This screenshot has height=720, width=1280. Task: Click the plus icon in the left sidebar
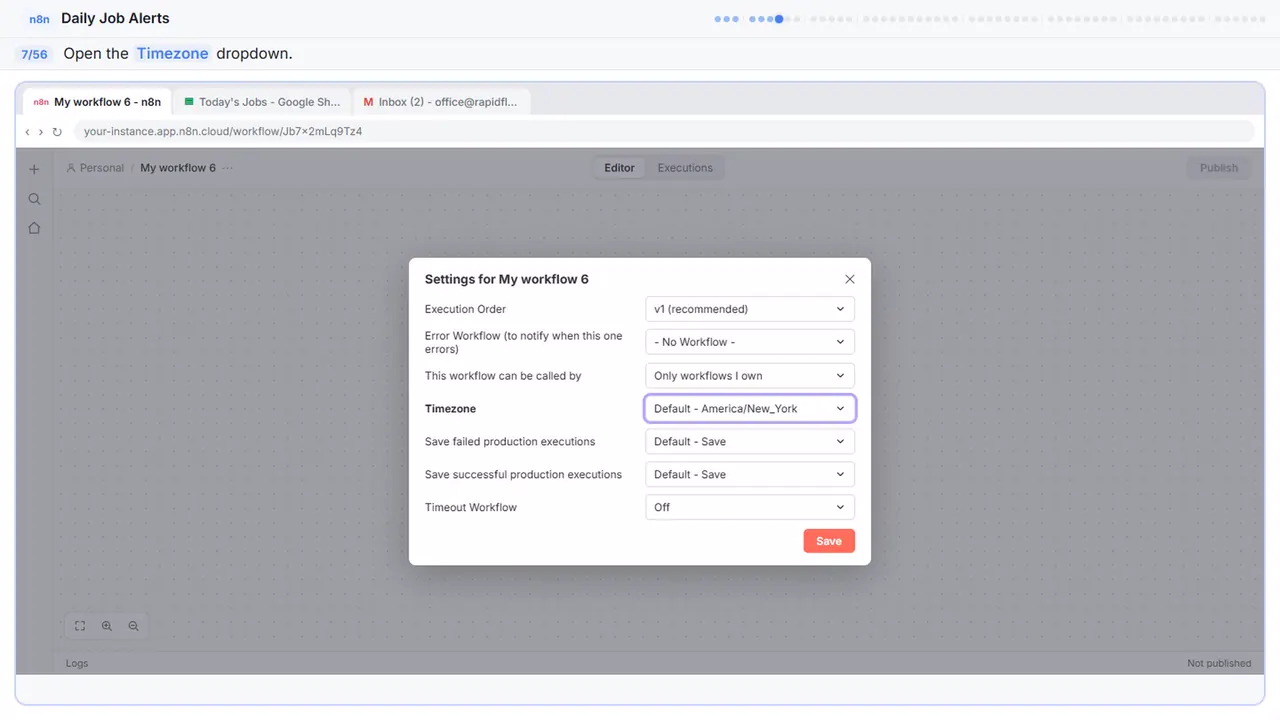tap(34, 170)
